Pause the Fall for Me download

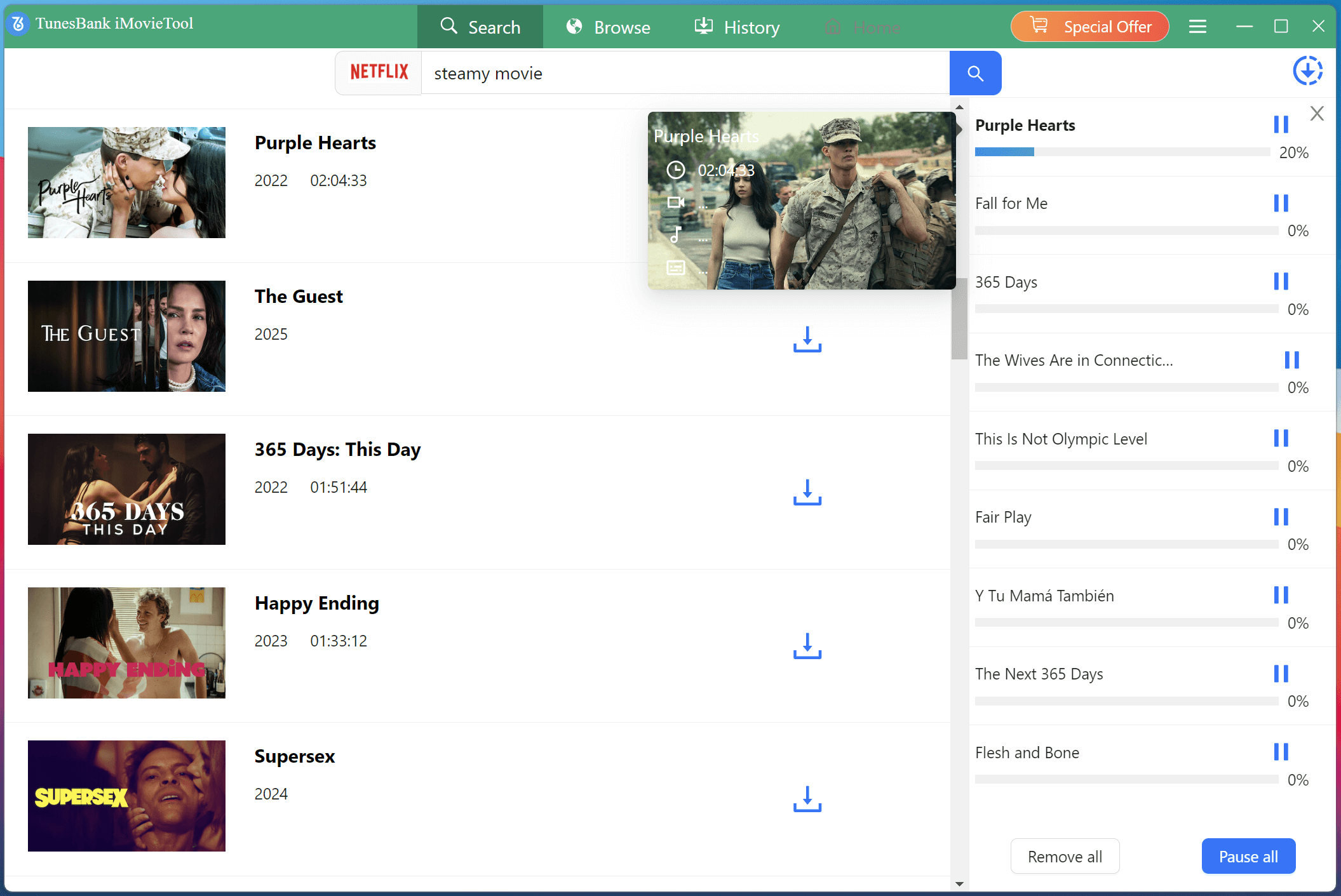(x=1281, y=203)
